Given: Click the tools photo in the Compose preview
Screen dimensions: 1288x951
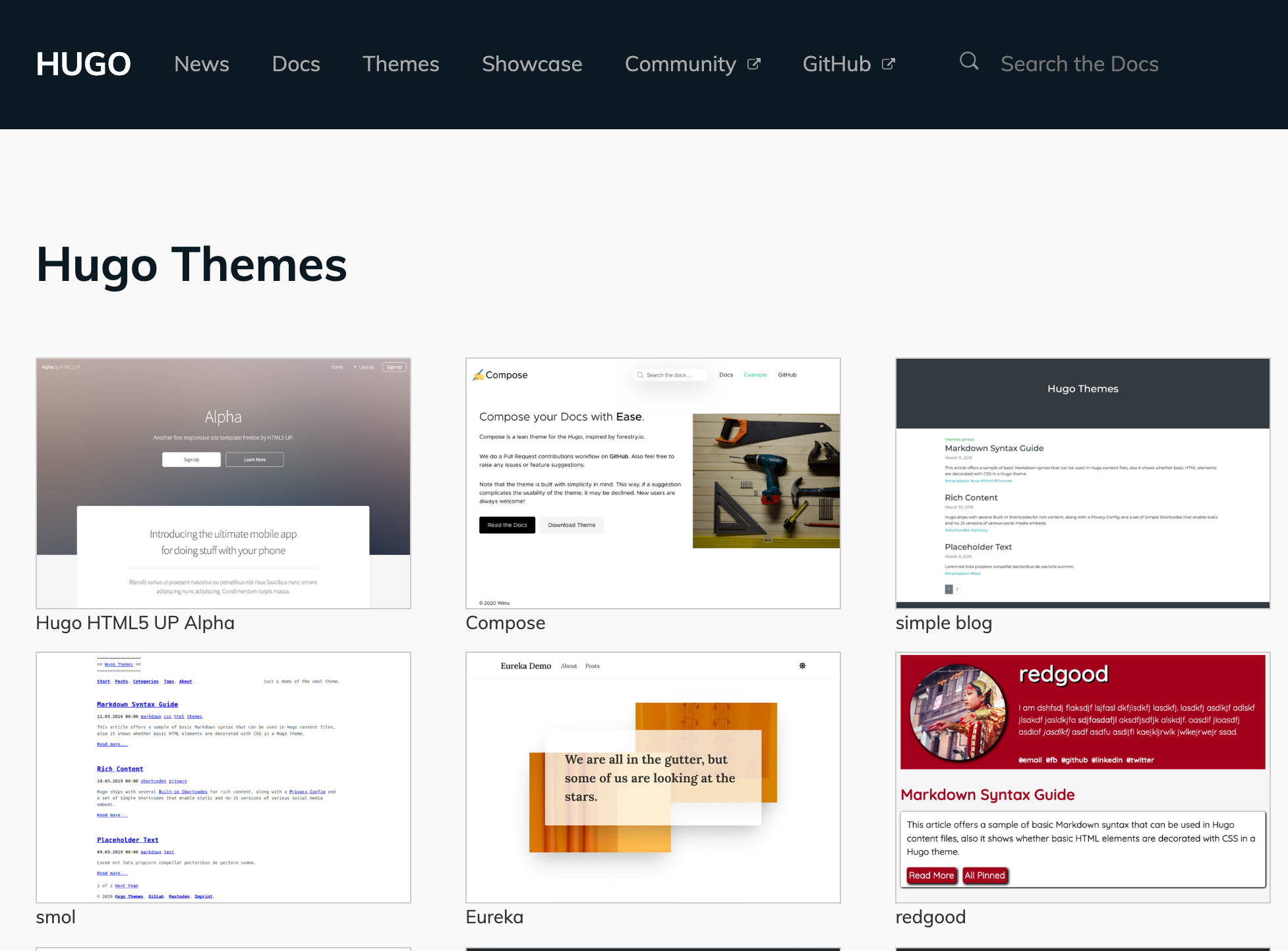Looking at the screenshot, I should coord(766,481).
